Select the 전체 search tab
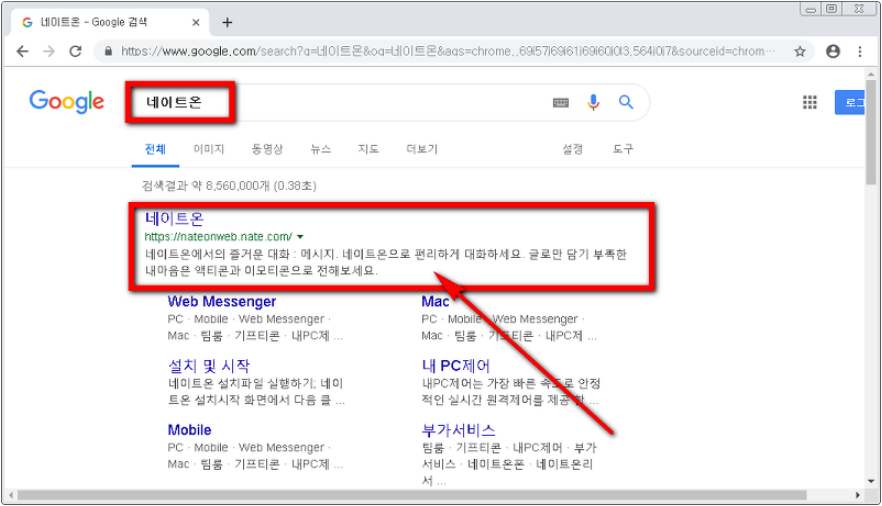The image size is (882, 506). [x=155, y=150]
